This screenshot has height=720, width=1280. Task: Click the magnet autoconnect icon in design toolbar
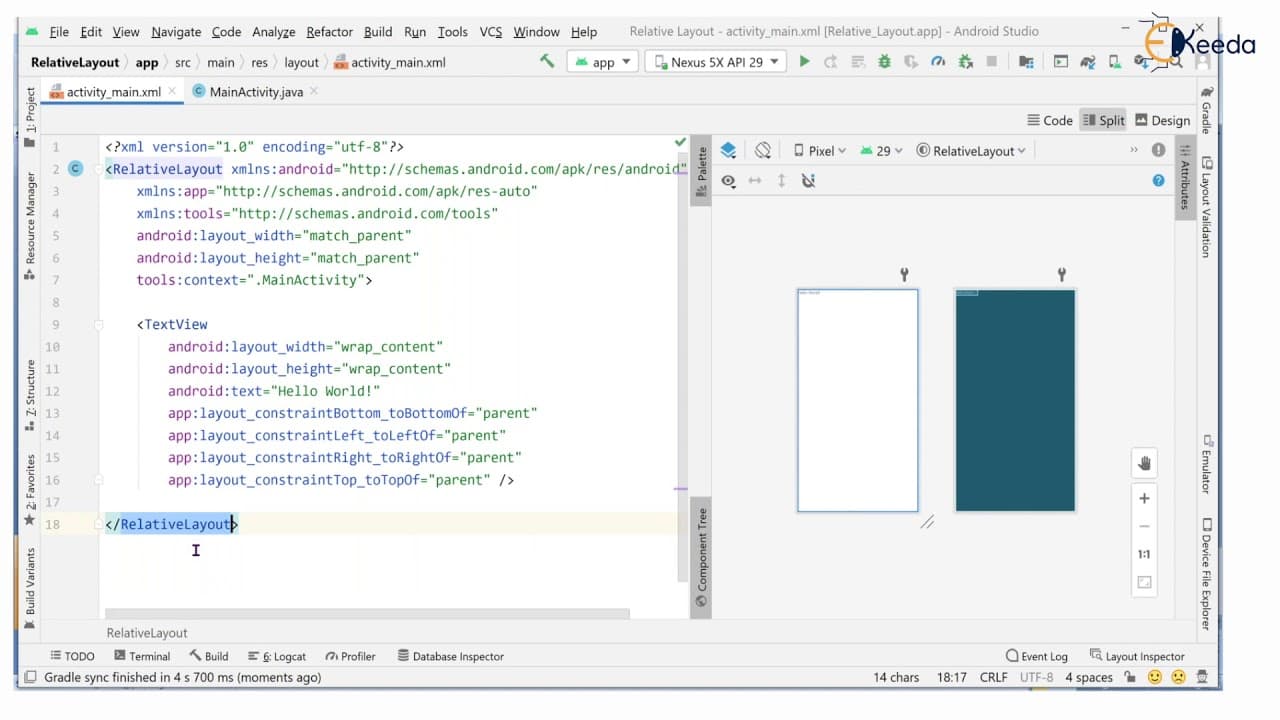pos(808,181)
